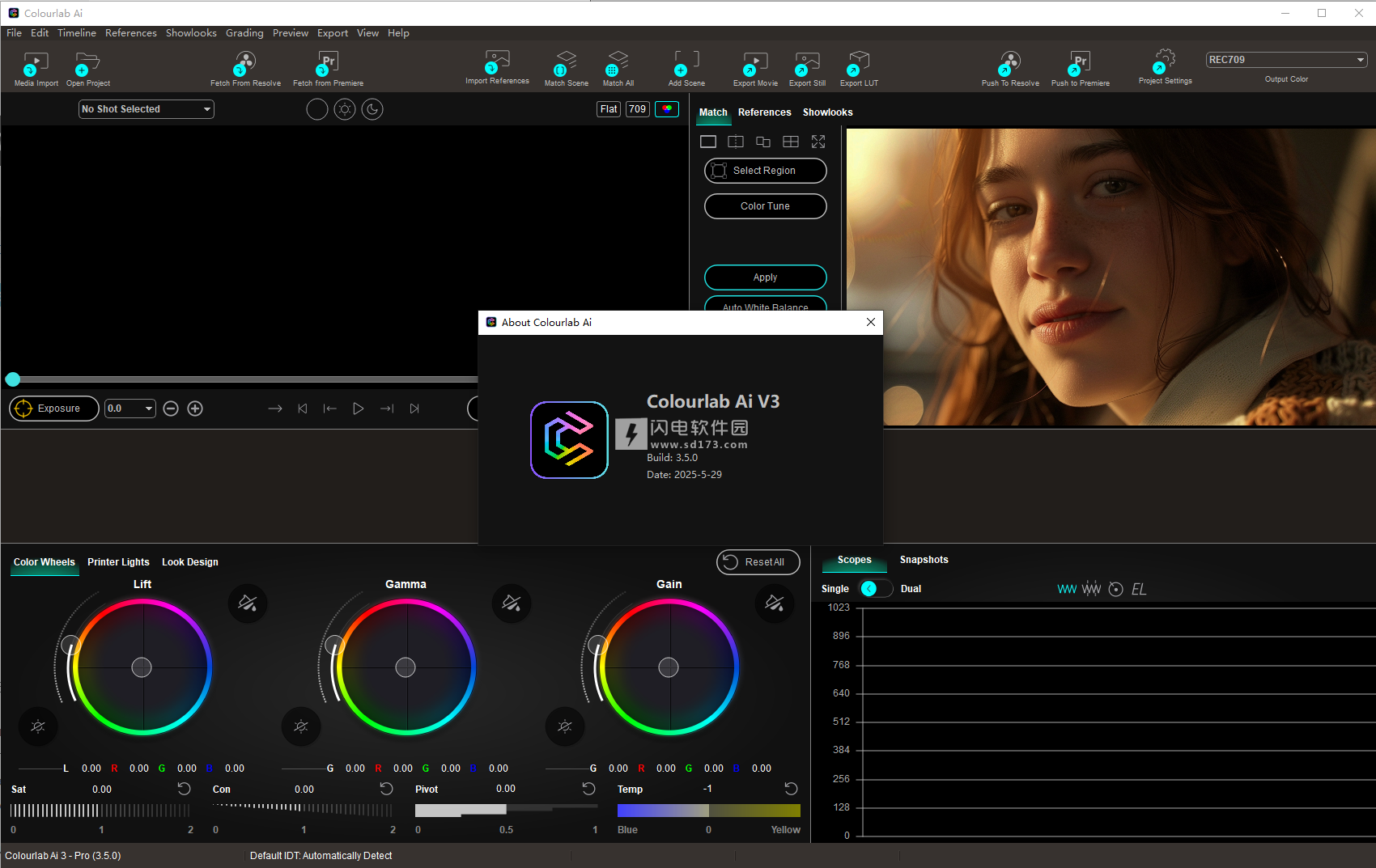Reset the Con slider with its undo icon
1376x868 pixels.
click(x=386, y=789)
